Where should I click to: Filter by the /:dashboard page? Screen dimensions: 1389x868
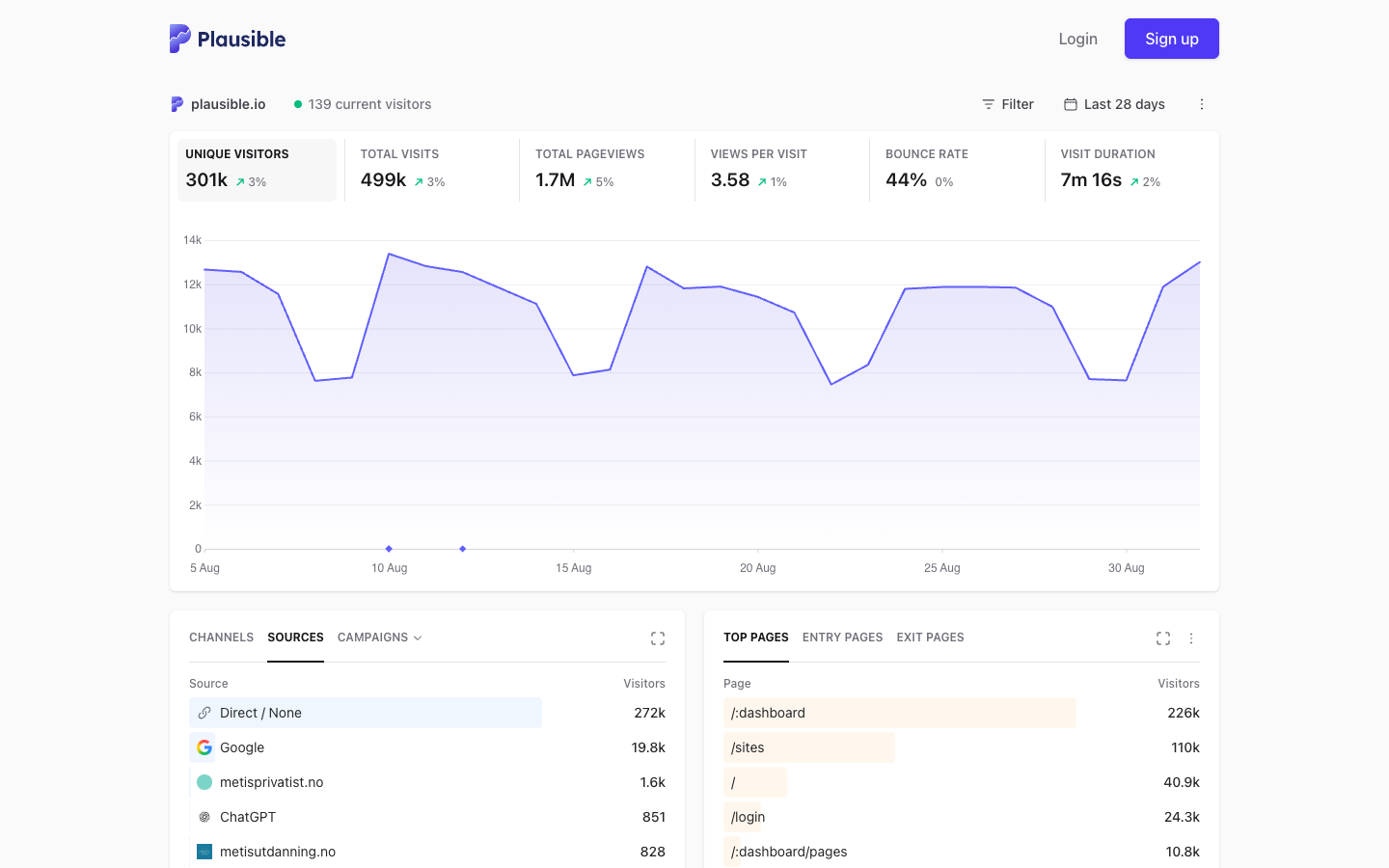point(768,713)
